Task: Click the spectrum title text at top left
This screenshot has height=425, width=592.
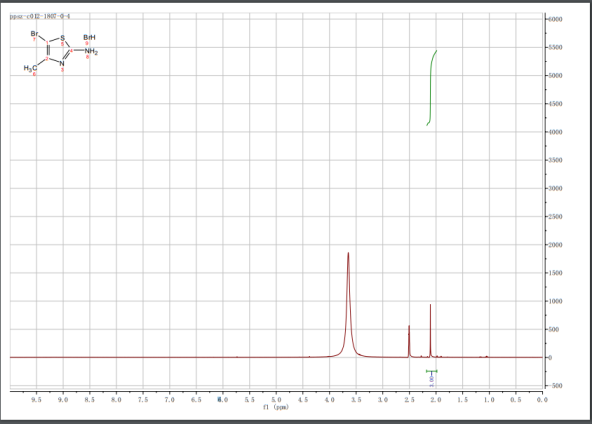Action: [40, 16]
